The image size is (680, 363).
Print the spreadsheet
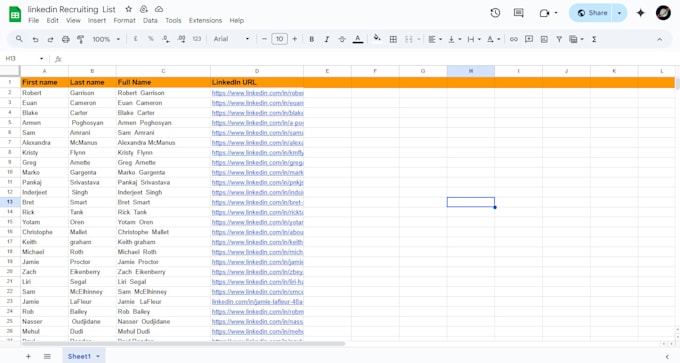(x=65, y=39)
